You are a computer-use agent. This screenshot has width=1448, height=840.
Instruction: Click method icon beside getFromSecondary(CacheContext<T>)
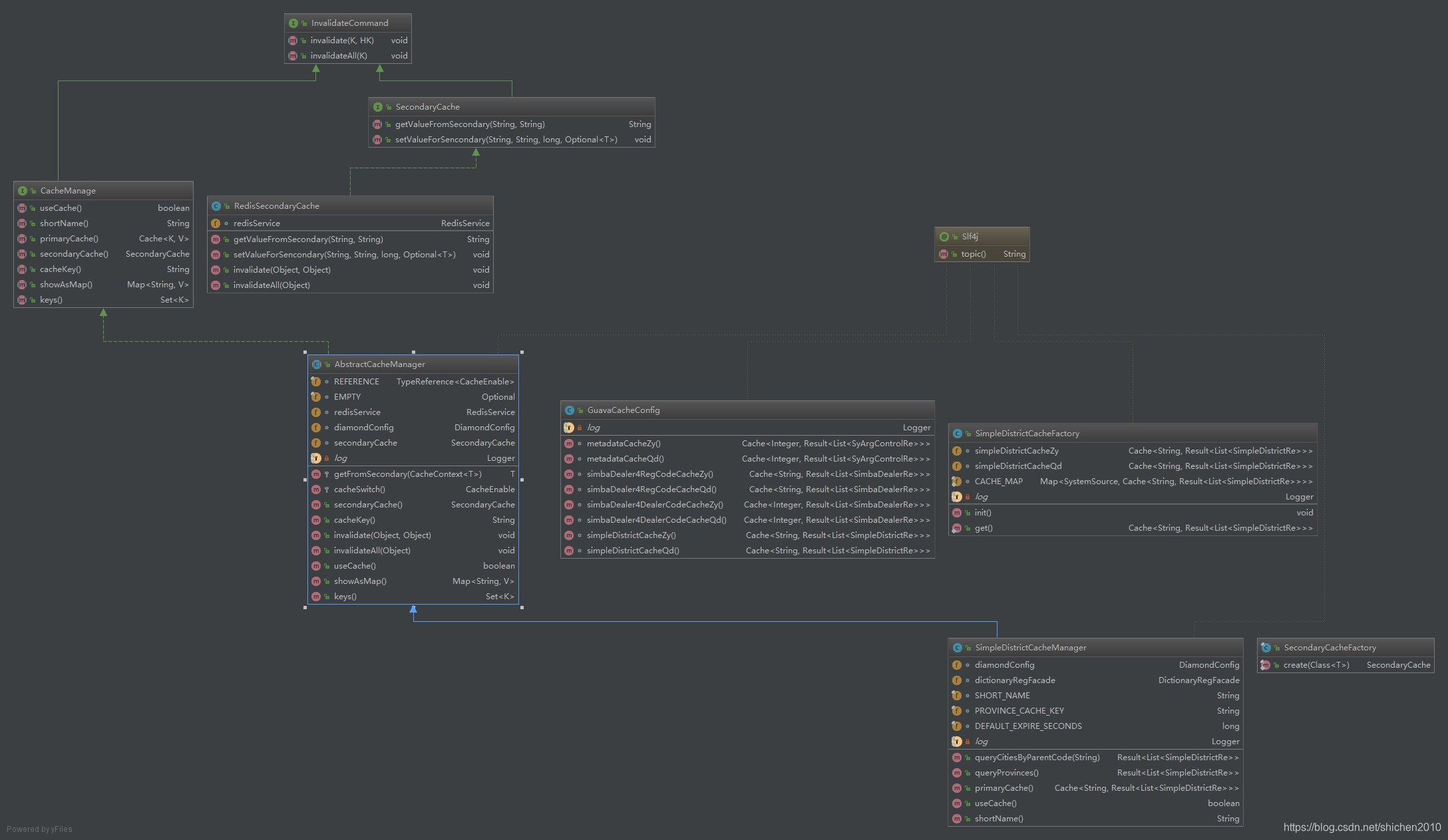[316, 474]
